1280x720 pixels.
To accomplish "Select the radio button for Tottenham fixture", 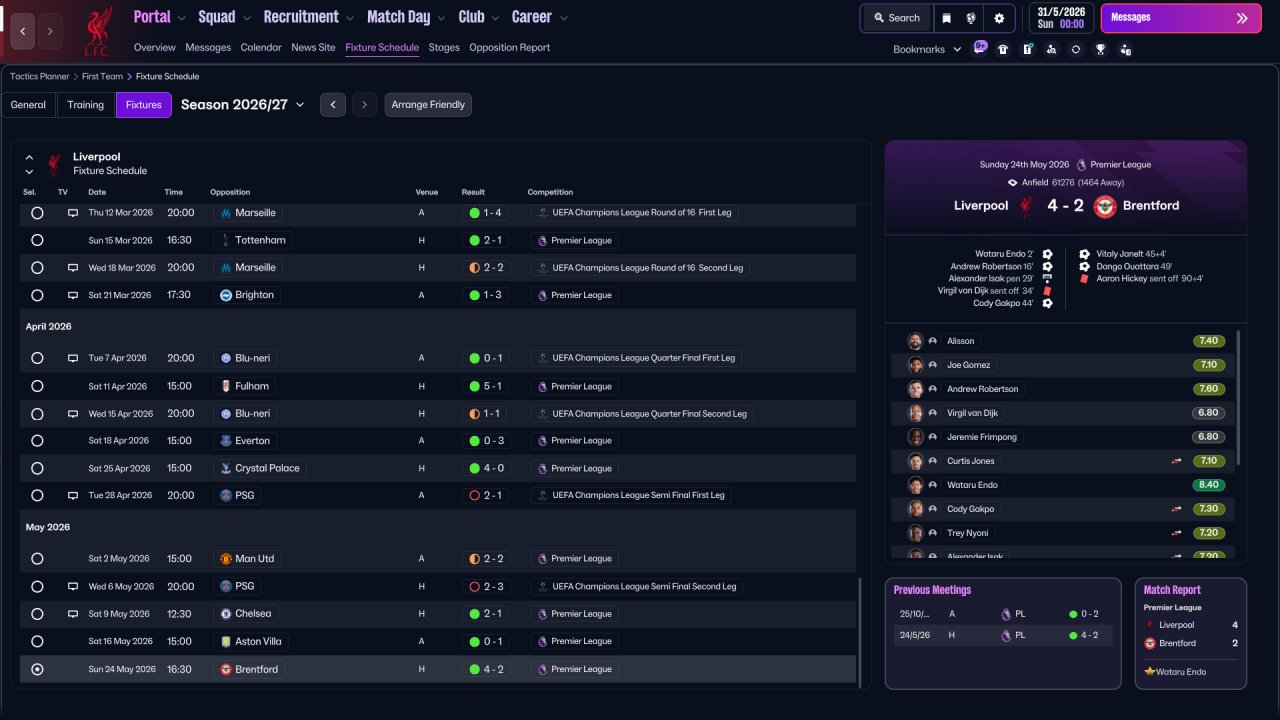I will (x=37, y=240).
